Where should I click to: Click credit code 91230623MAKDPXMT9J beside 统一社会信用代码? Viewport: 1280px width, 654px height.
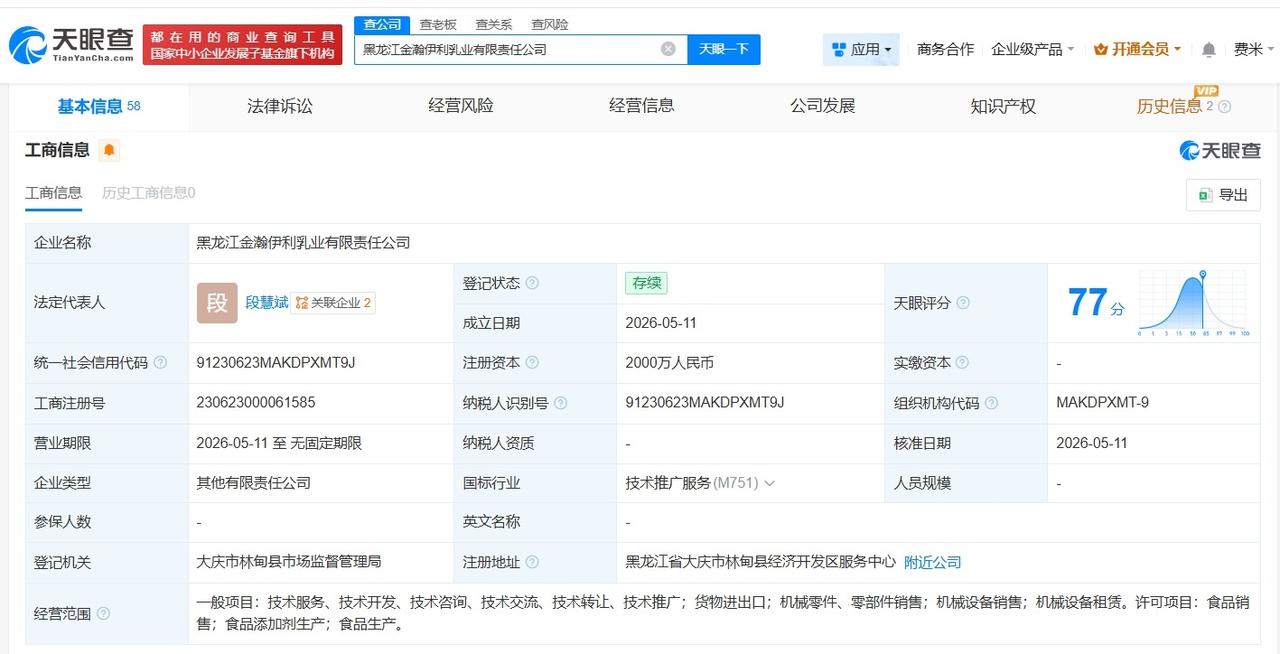(x=276, y=363)
